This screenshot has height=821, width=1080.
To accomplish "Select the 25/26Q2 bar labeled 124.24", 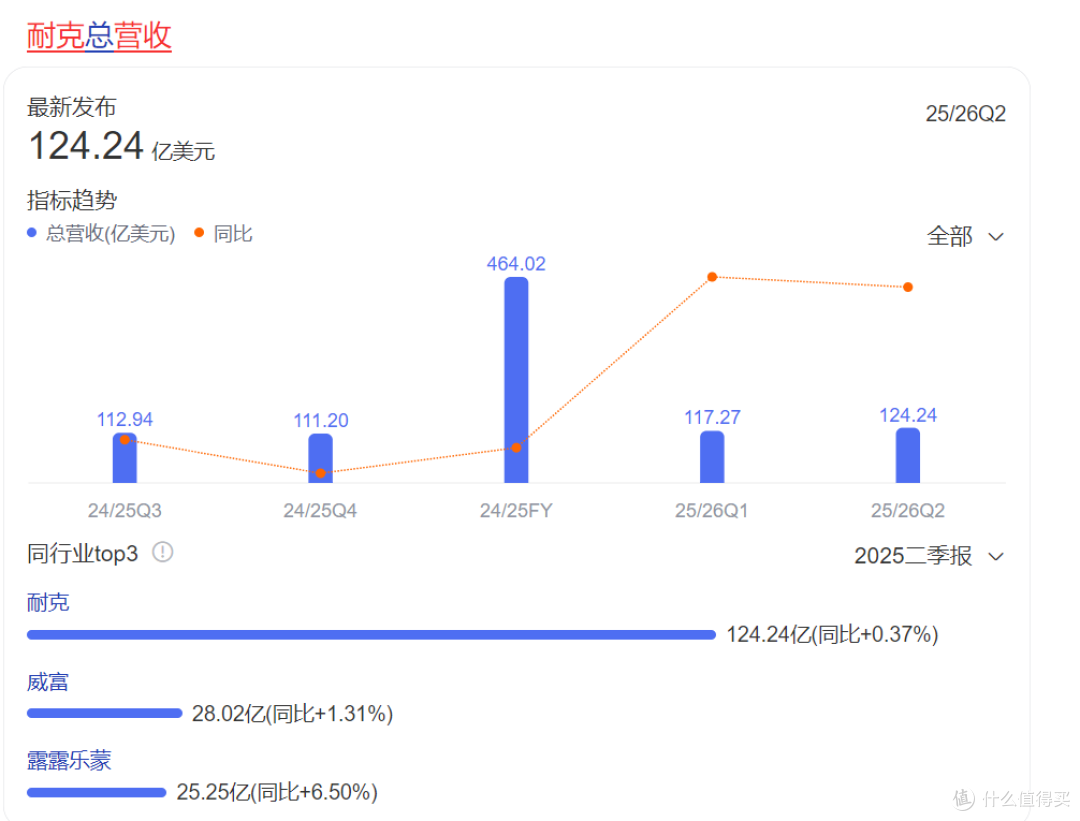I will pos(908,455).
